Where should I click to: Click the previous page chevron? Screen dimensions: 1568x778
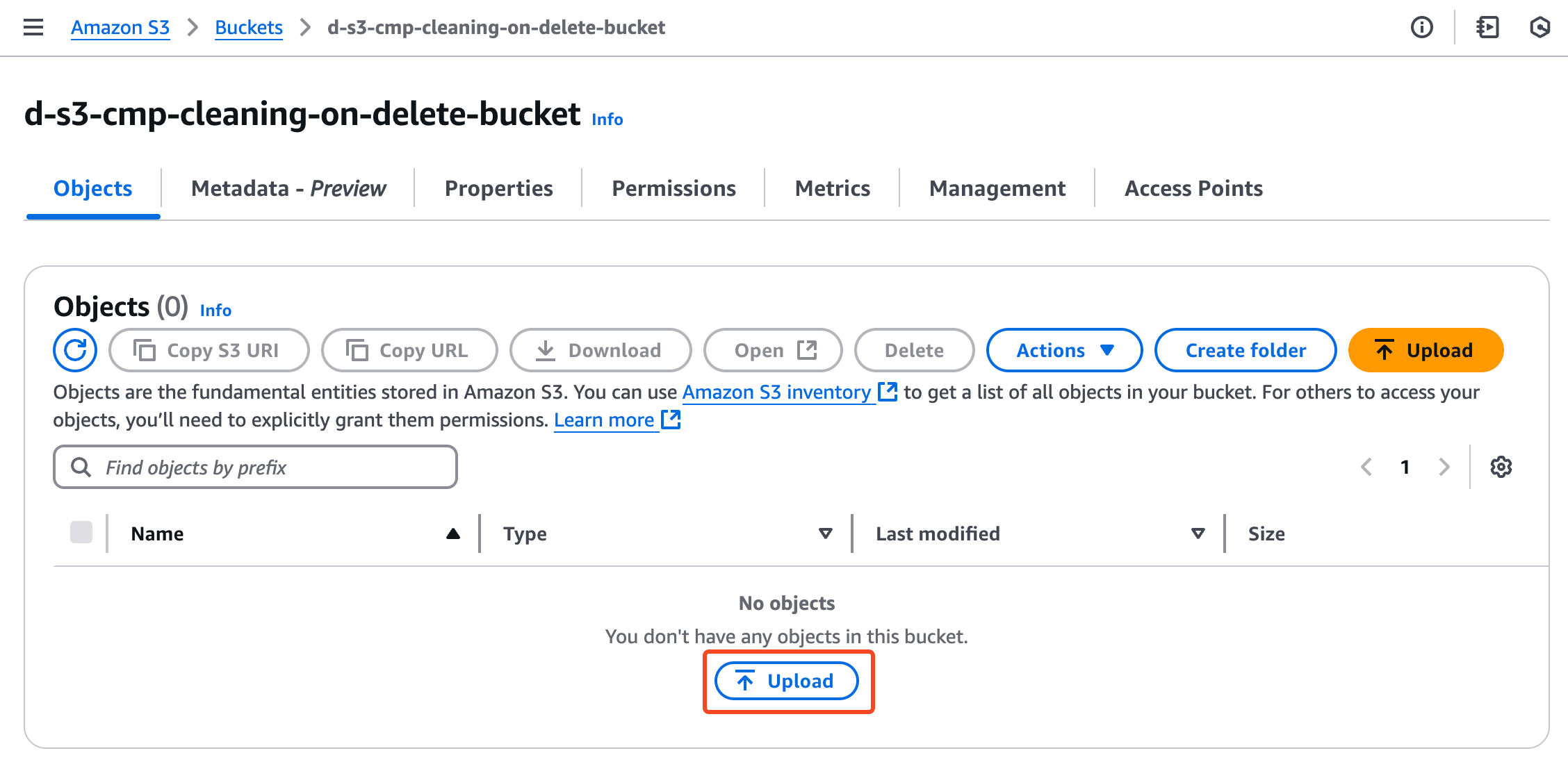pos(1366,467)
